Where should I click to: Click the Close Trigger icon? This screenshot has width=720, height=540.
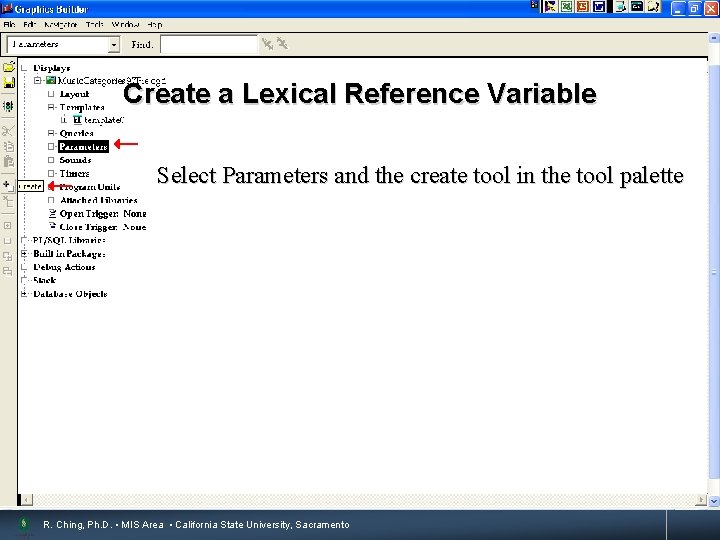(x=52, y=226)
